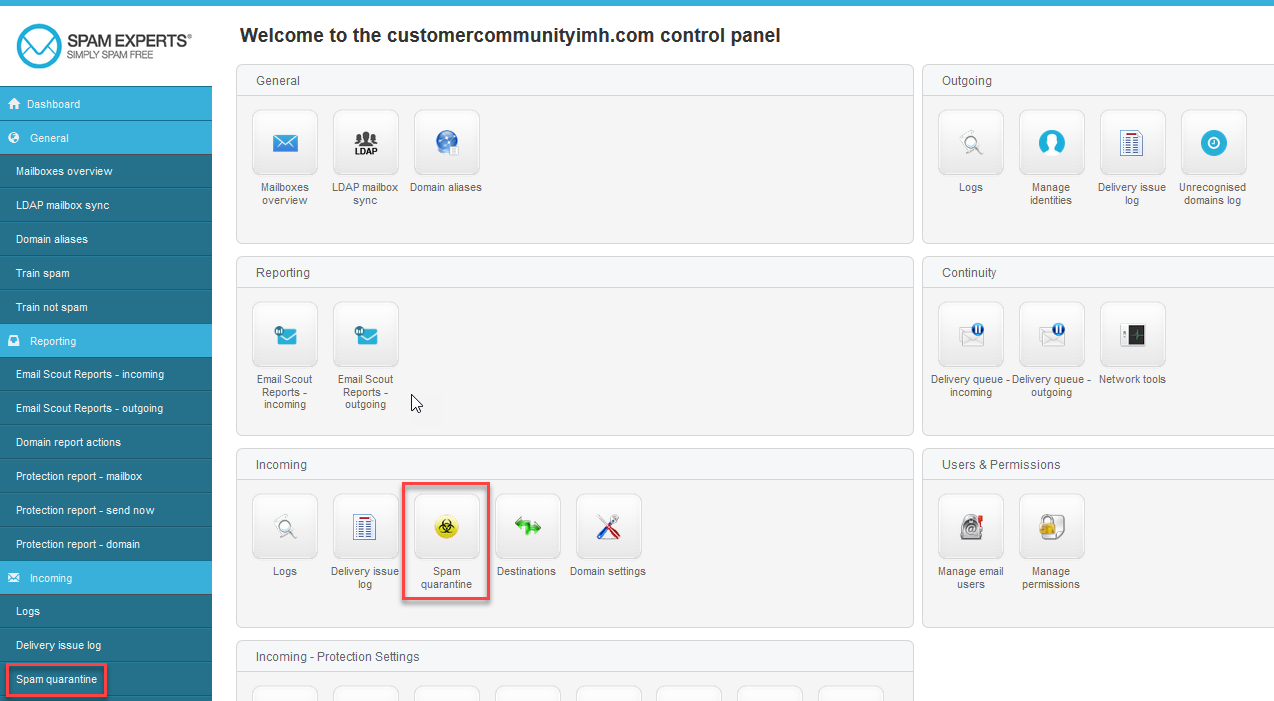The width and height of the screenshot is (1274, 701).
Task: Open Delivery queue - incoming icon
Action: click(971, 335)
